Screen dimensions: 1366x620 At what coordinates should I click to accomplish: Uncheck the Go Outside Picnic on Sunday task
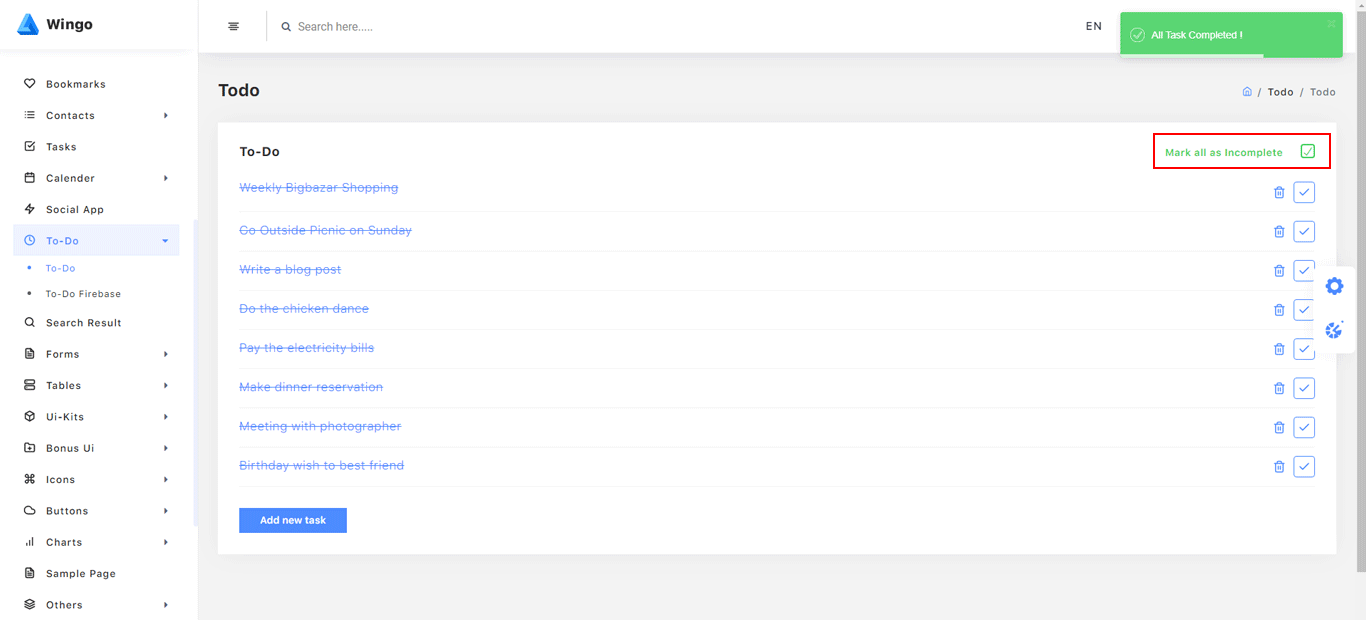(1304, 232)
